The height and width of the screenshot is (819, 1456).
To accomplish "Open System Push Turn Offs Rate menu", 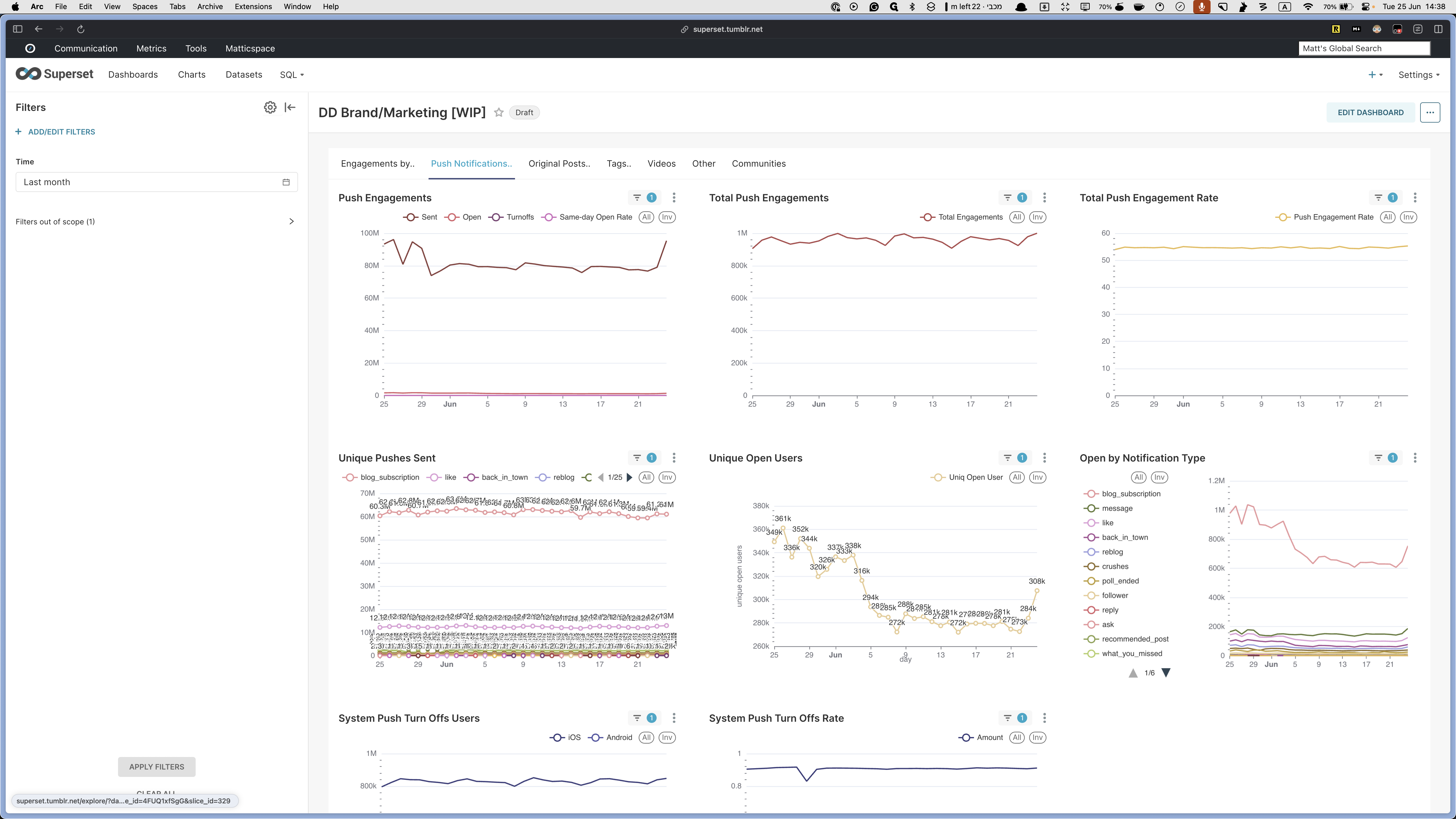I will tap(1045, 718).
